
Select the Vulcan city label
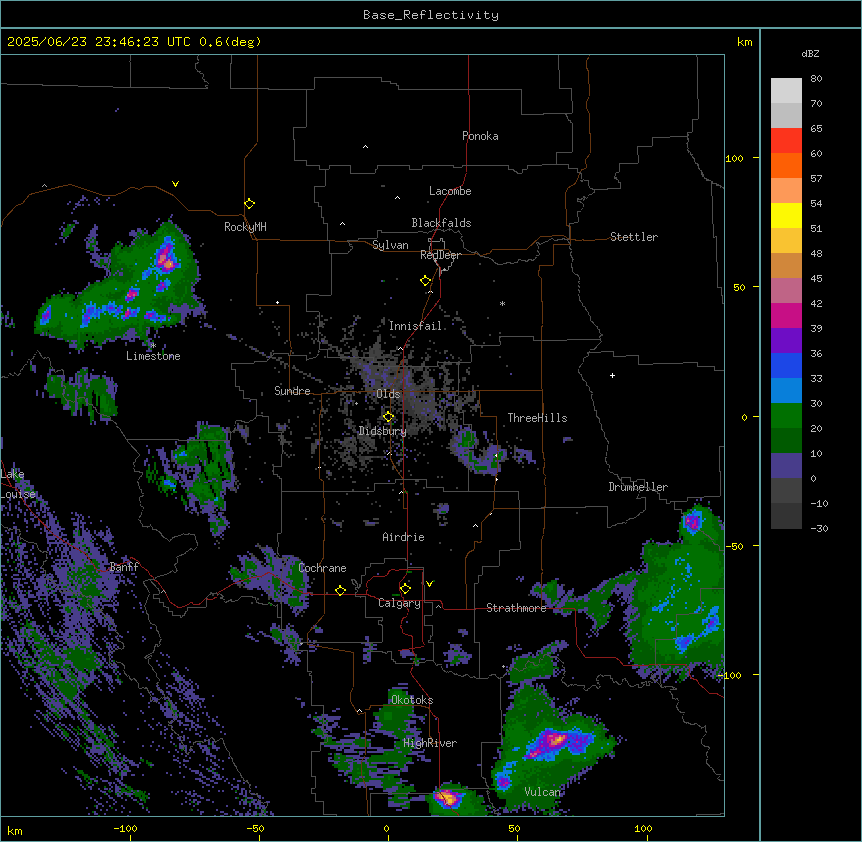pos(542,792)
